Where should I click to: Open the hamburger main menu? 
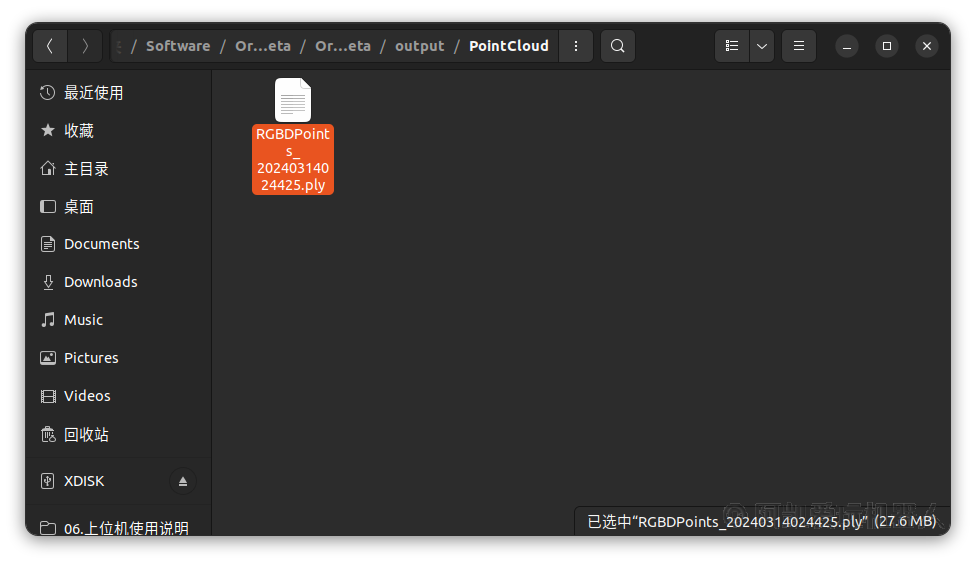798,46
